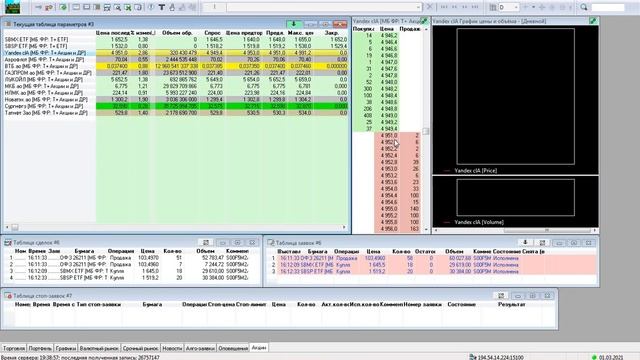640x360 pixels.
Task: Click the order book vertical scrollbar thumb
Action: [426, 131]
